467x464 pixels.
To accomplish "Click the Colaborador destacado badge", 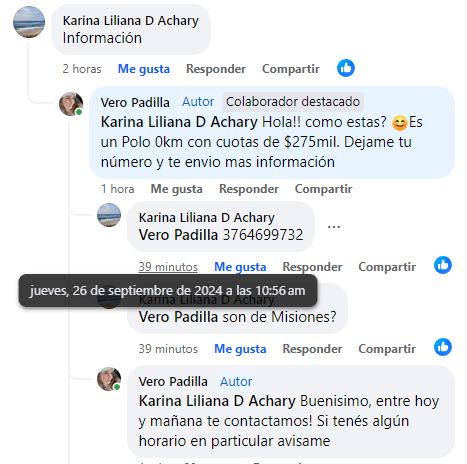I will point(293,102).
